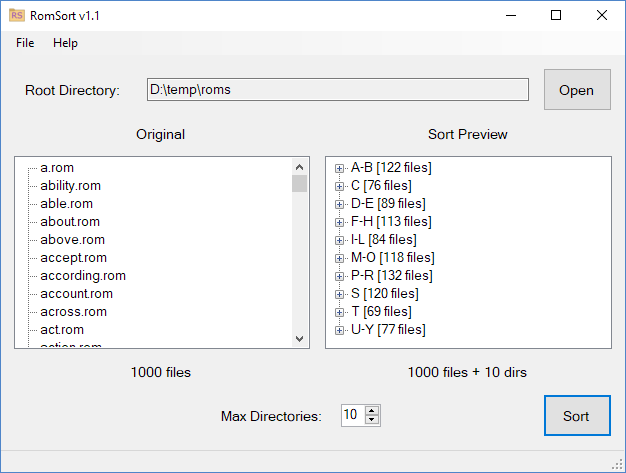
Task: Expand the A-B [122 files] folder
Action: tap(339, 168)
